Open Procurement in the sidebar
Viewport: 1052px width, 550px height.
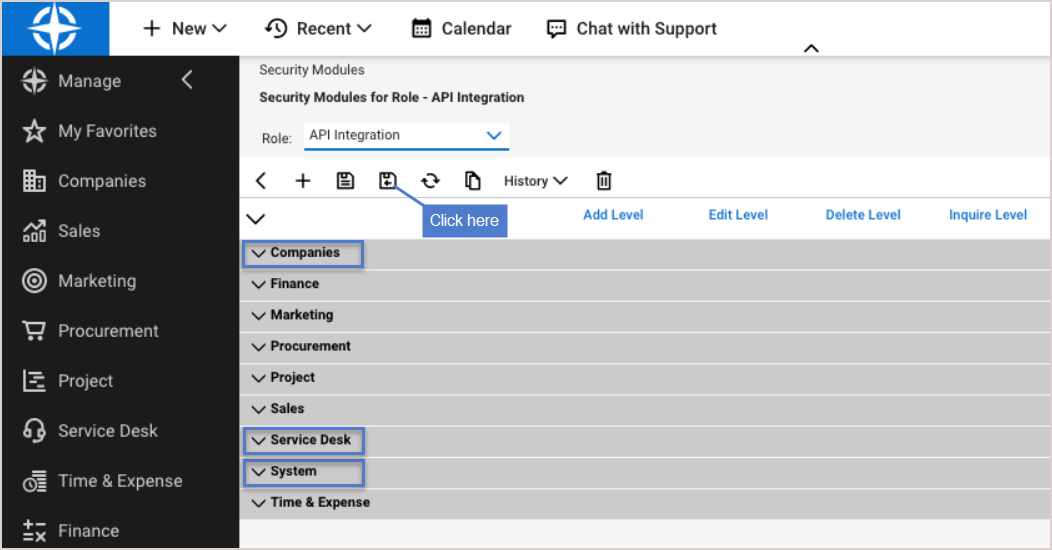(90, 331)
